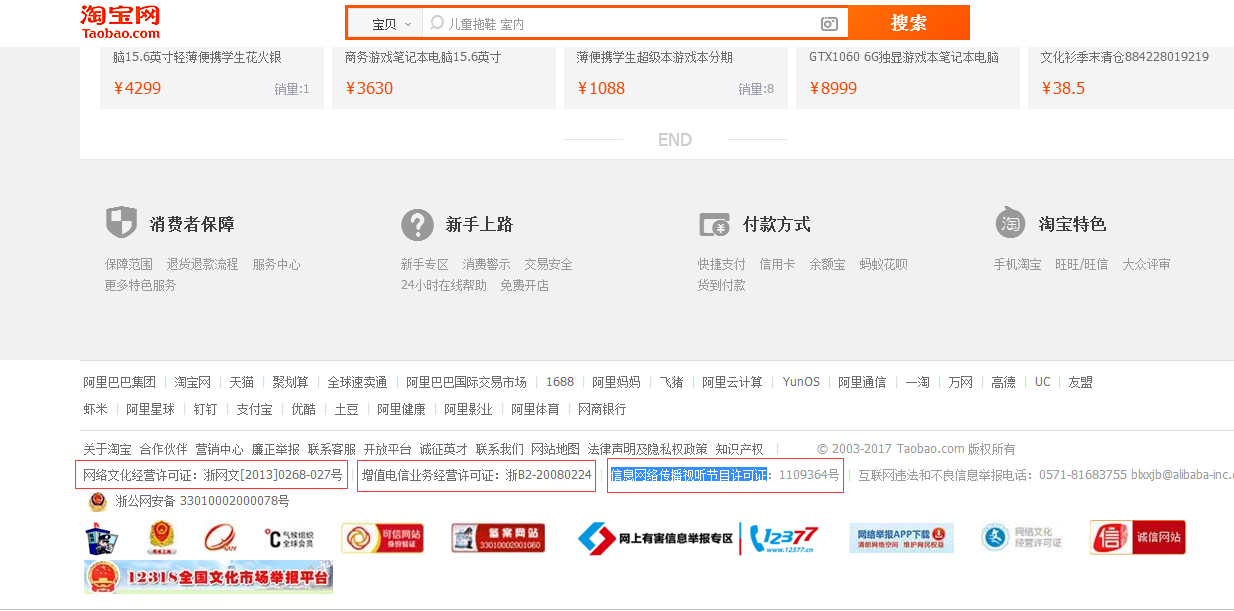Image resolution: width=1234 pixels, height=611 pixels.
Task: Open 全球速卖通 footer link
Action: (x=357, y=382)
